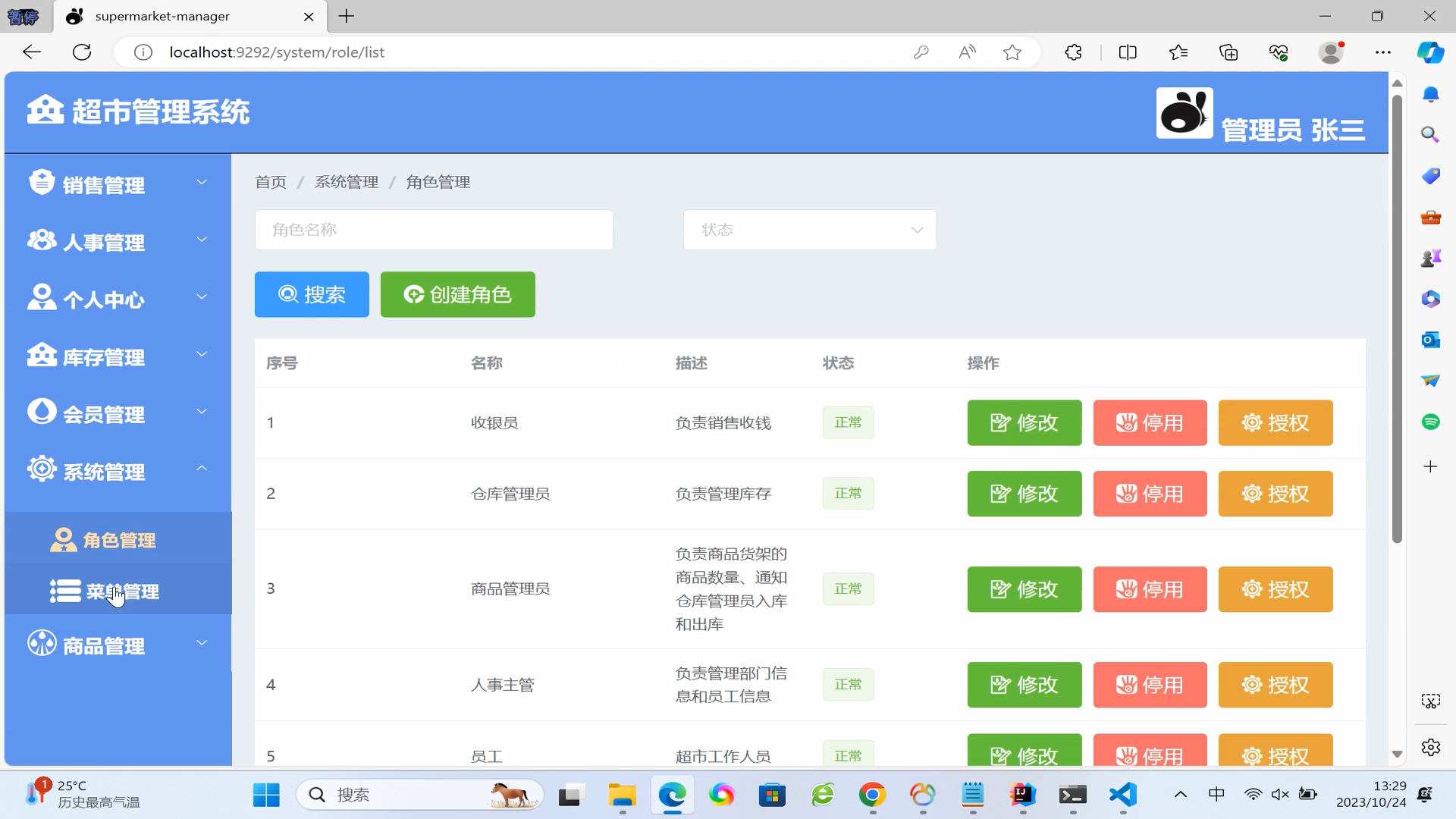Click the 会员管理 droplet icon
This screenshot has height=819, width=1456.
(x=42, y=412)
